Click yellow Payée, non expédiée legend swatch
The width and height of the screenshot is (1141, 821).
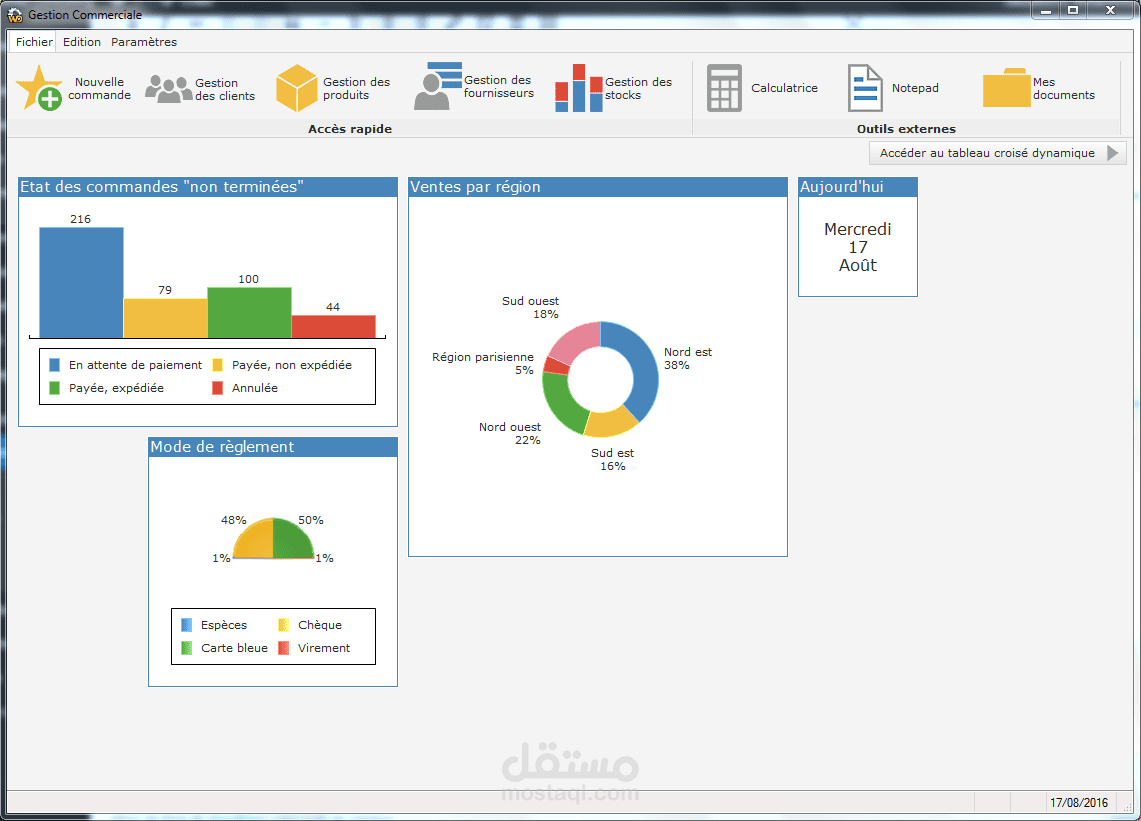point(218,365)
